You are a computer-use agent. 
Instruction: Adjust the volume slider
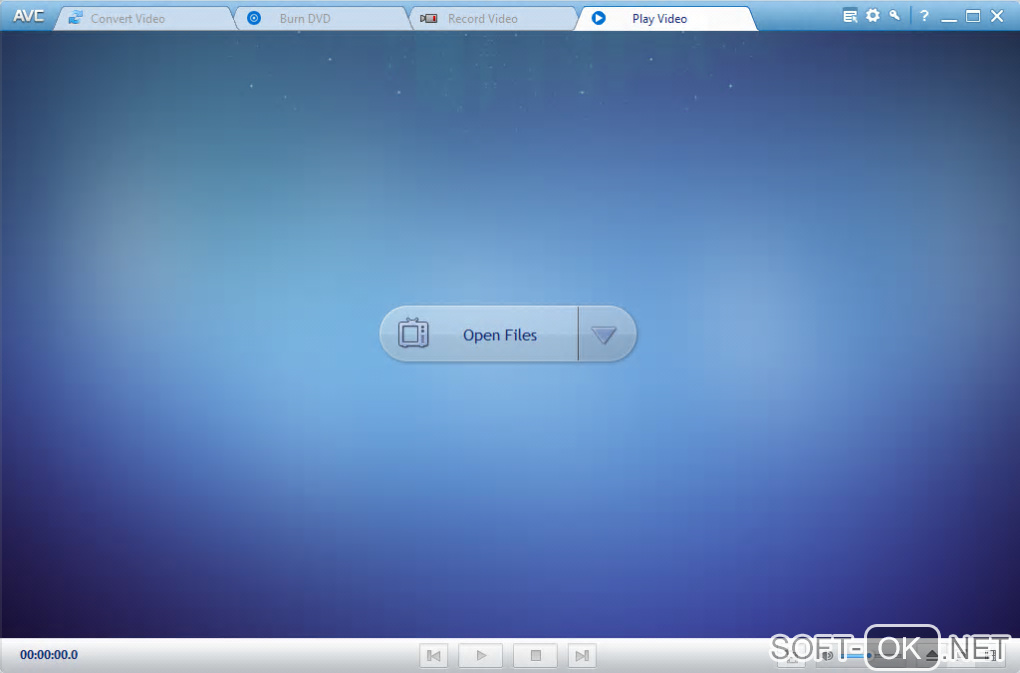(872, 655)
